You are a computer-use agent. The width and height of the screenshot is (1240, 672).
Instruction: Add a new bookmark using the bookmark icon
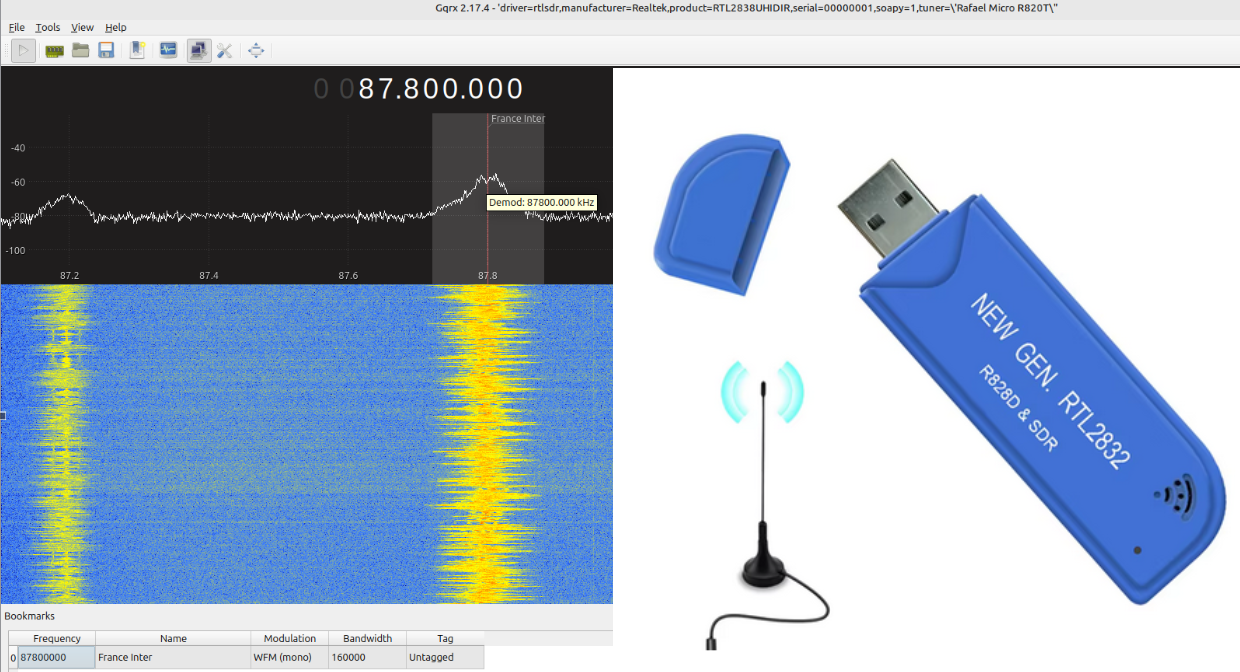tap(136, 50)
